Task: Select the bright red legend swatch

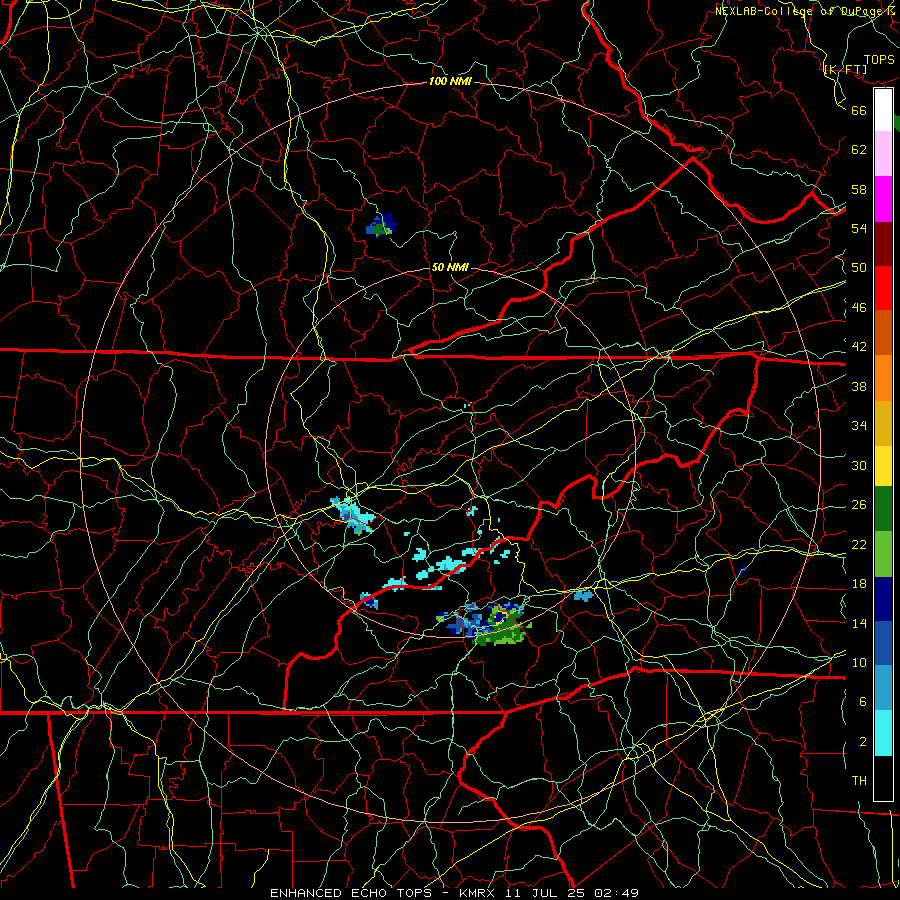Action: 883,288
